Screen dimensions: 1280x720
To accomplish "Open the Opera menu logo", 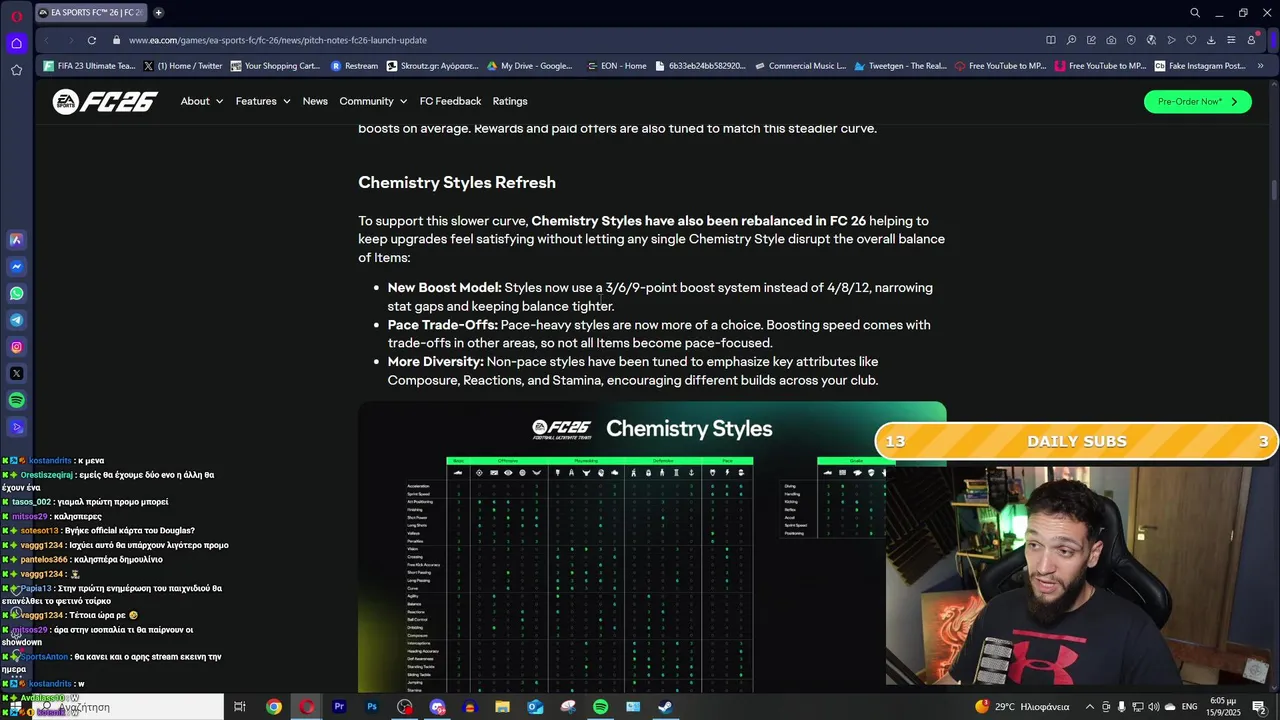I will (x=16, y=14).
